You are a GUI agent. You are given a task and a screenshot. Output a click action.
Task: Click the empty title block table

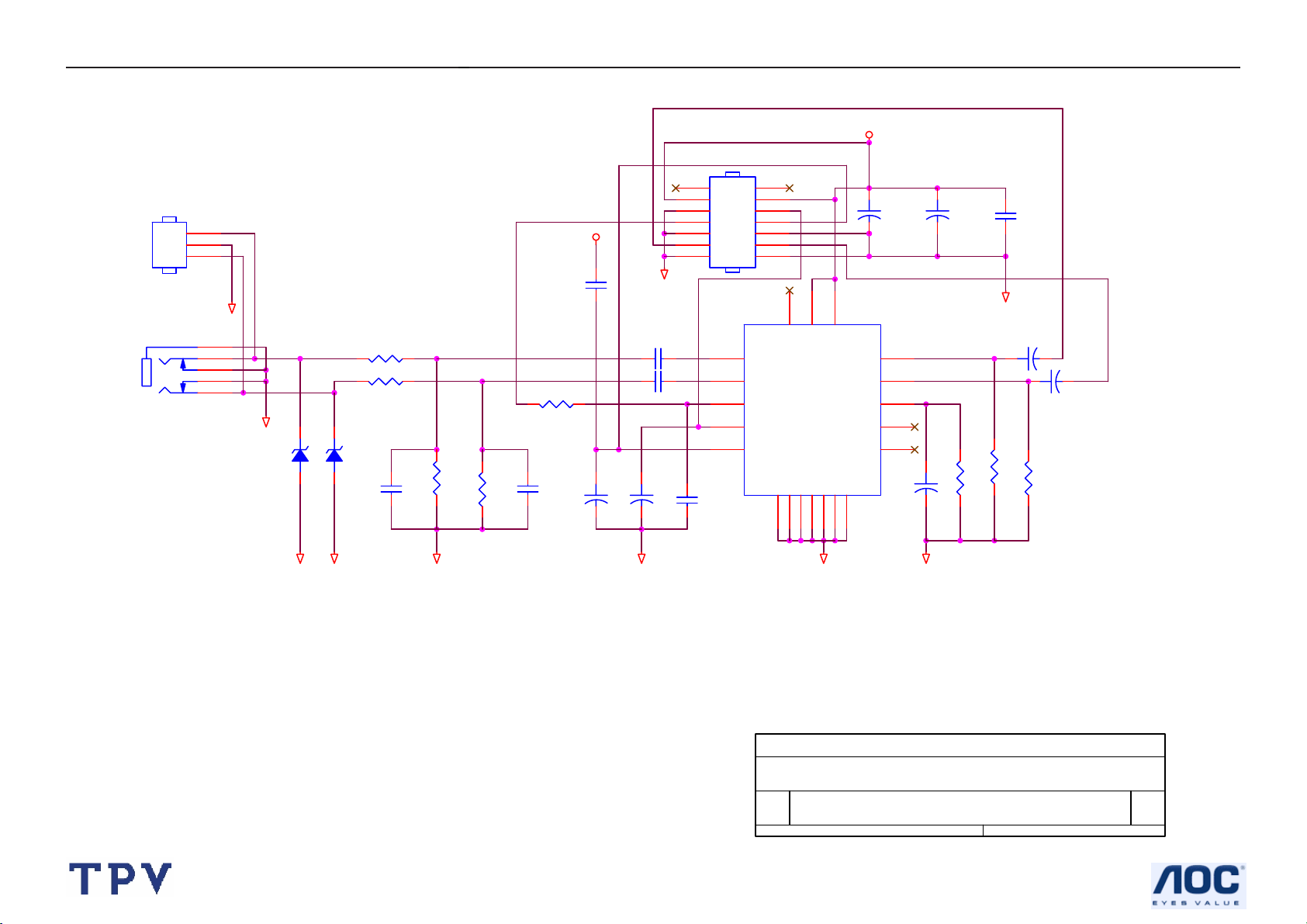click(x=960, y=785)
